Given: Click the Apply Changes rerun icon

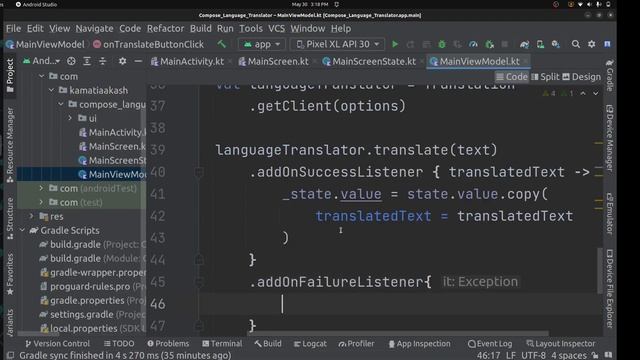Looking at the screenshot, I should tap(410, 44).
